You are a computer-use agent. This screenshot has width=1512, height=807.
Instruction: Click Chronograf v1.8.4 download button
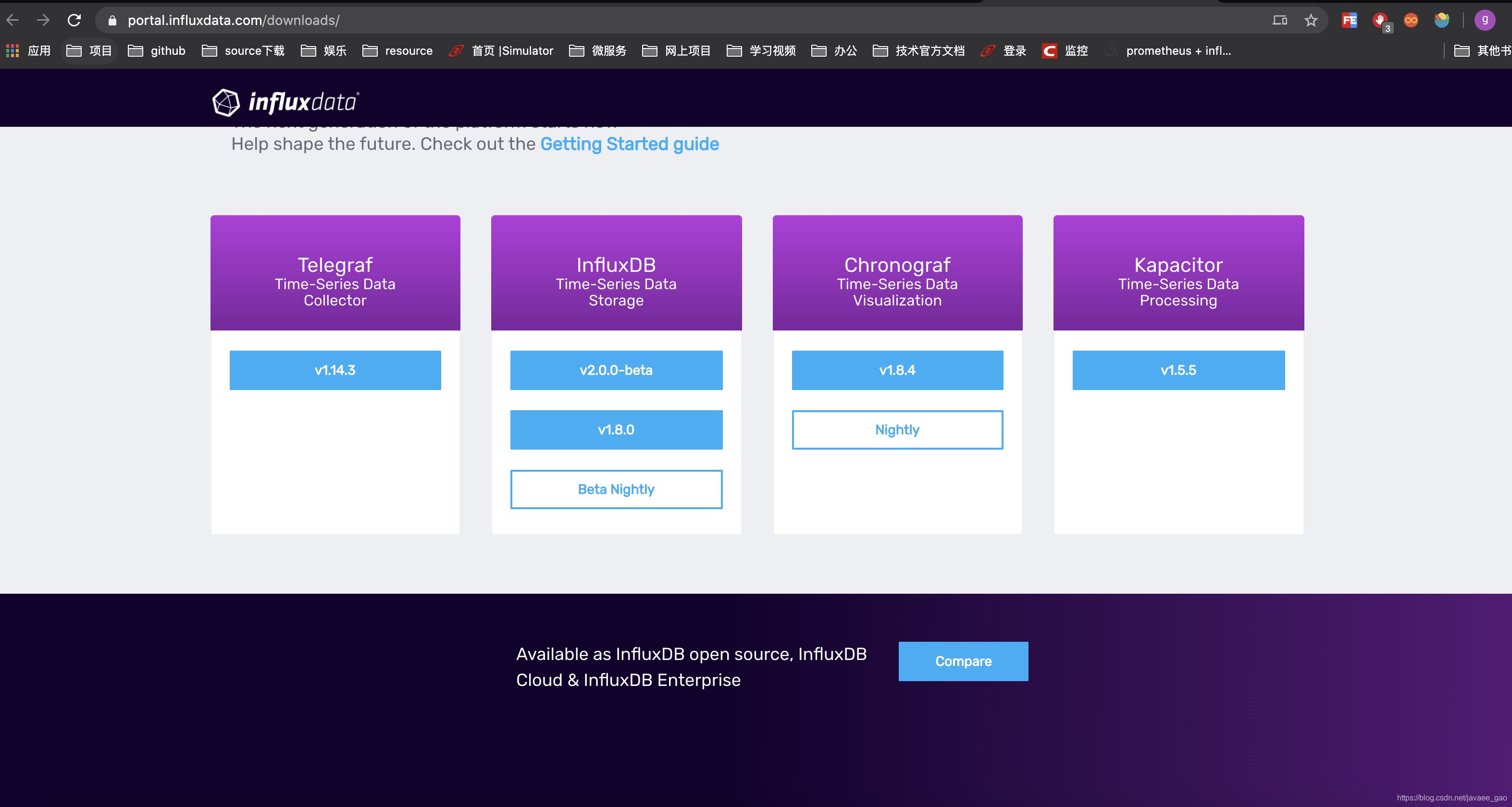coord(897,370)
